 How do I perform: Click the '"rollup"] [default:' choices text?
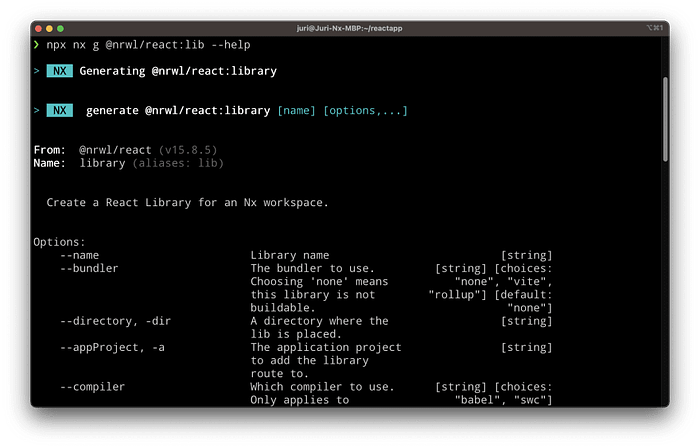[x=490, y=295]
